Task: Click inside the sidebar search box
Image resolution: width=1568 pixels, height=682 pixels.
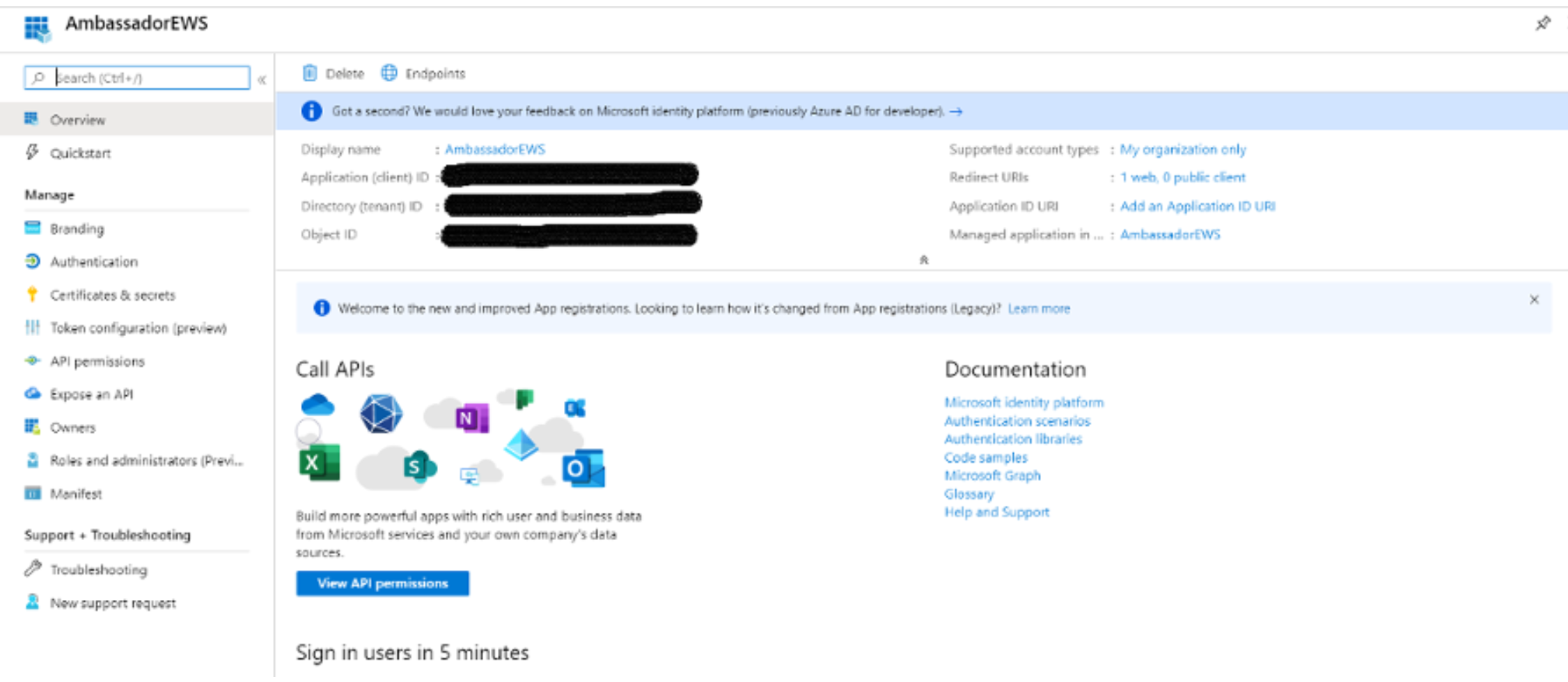Action: [139, 77]
